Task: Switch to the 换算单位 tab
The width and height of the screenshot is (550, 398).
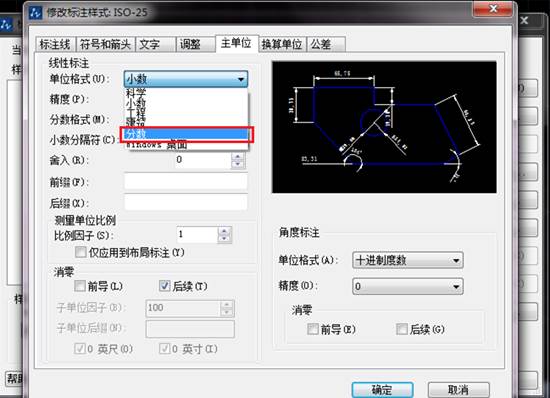Action: pos(282,45)
